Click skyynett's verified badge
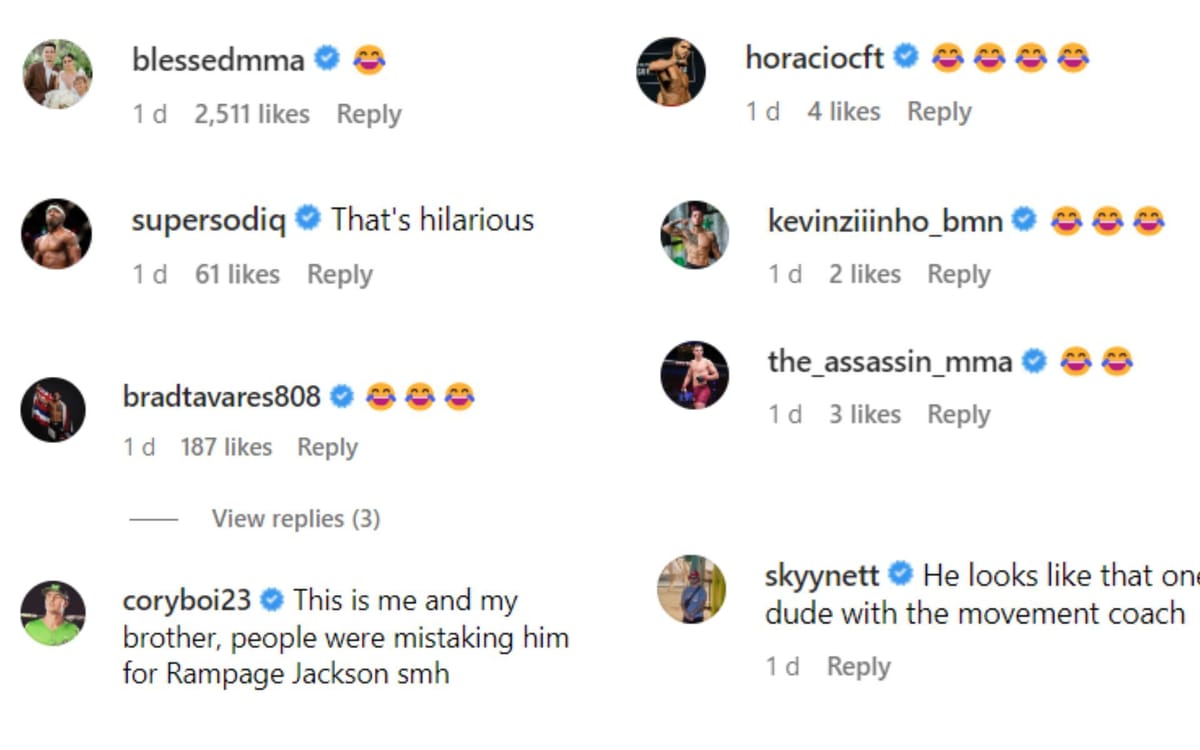Viewport: 1200px width, 750px height. pos(899,575)
